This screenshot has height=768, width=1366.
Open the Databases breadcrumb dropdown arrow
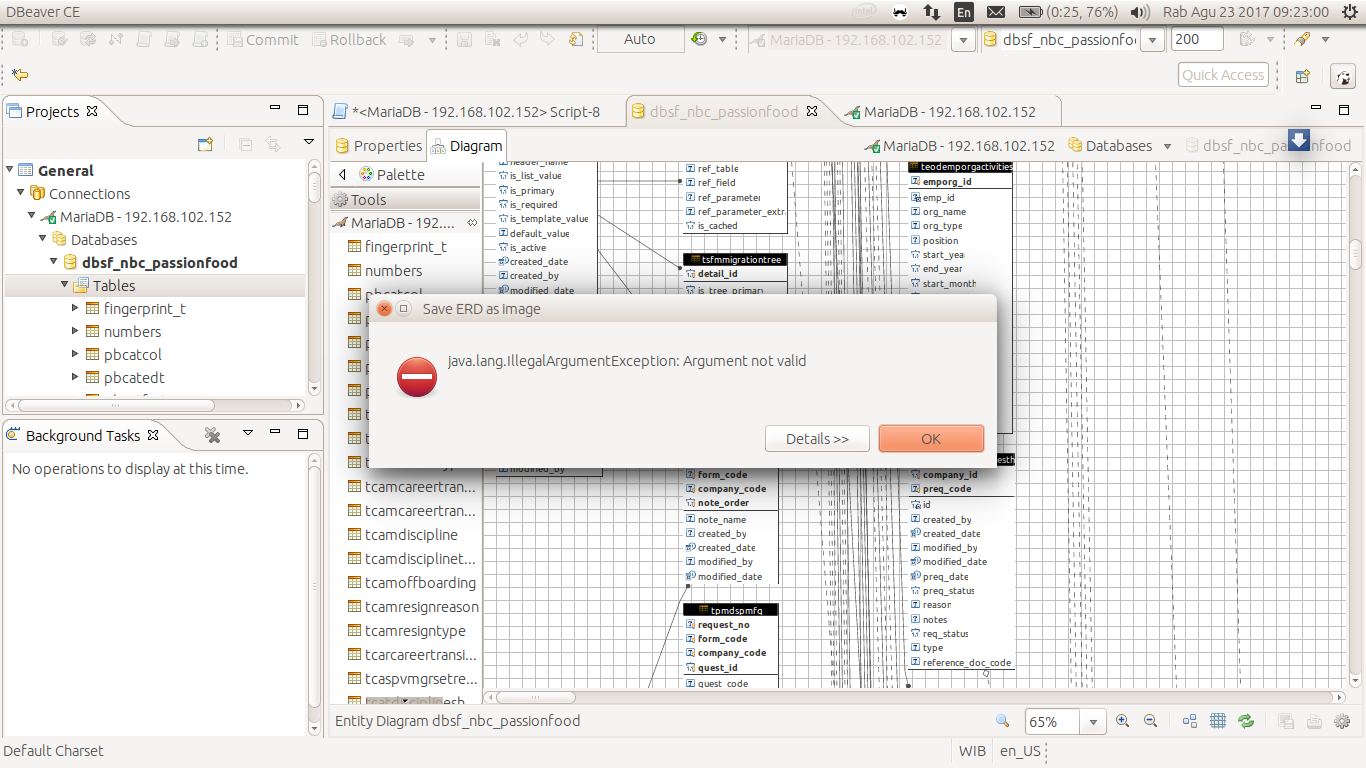pyautogui.click(x=1167, y=146)
